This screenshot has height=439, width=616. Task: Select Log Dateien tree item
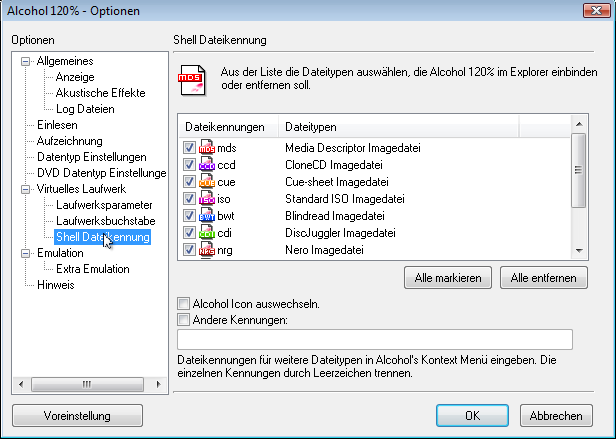pos(85,109)
